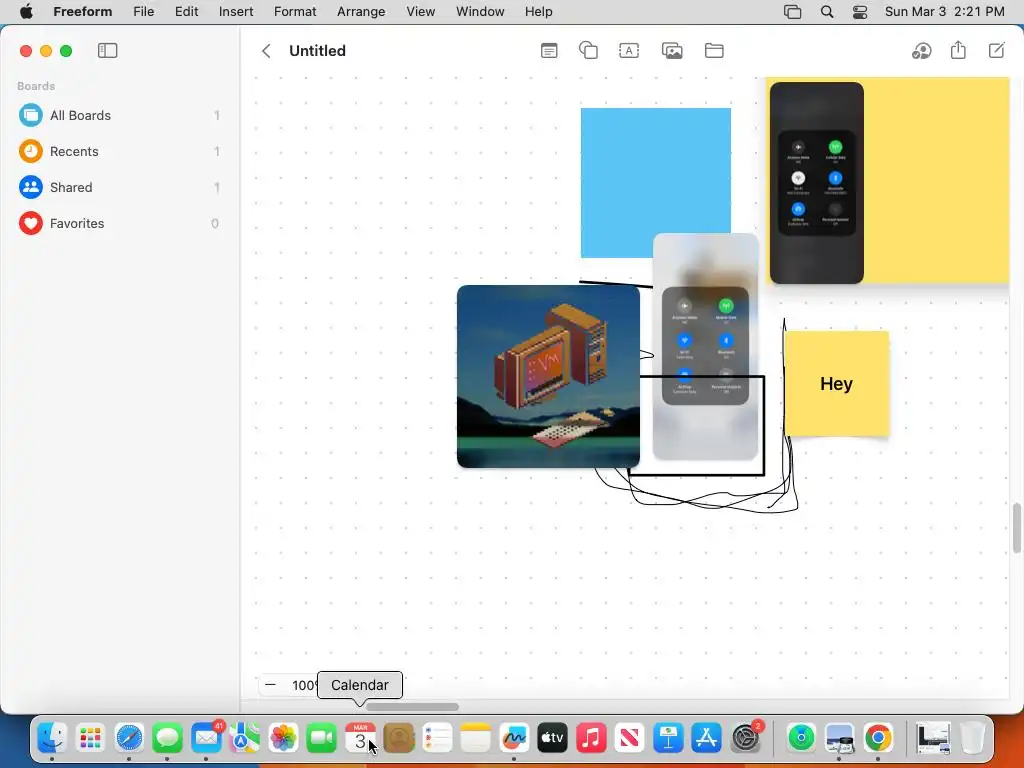Open Control Center in menu bar
The image size is (1024, 768).
click(x=860, y=12)
